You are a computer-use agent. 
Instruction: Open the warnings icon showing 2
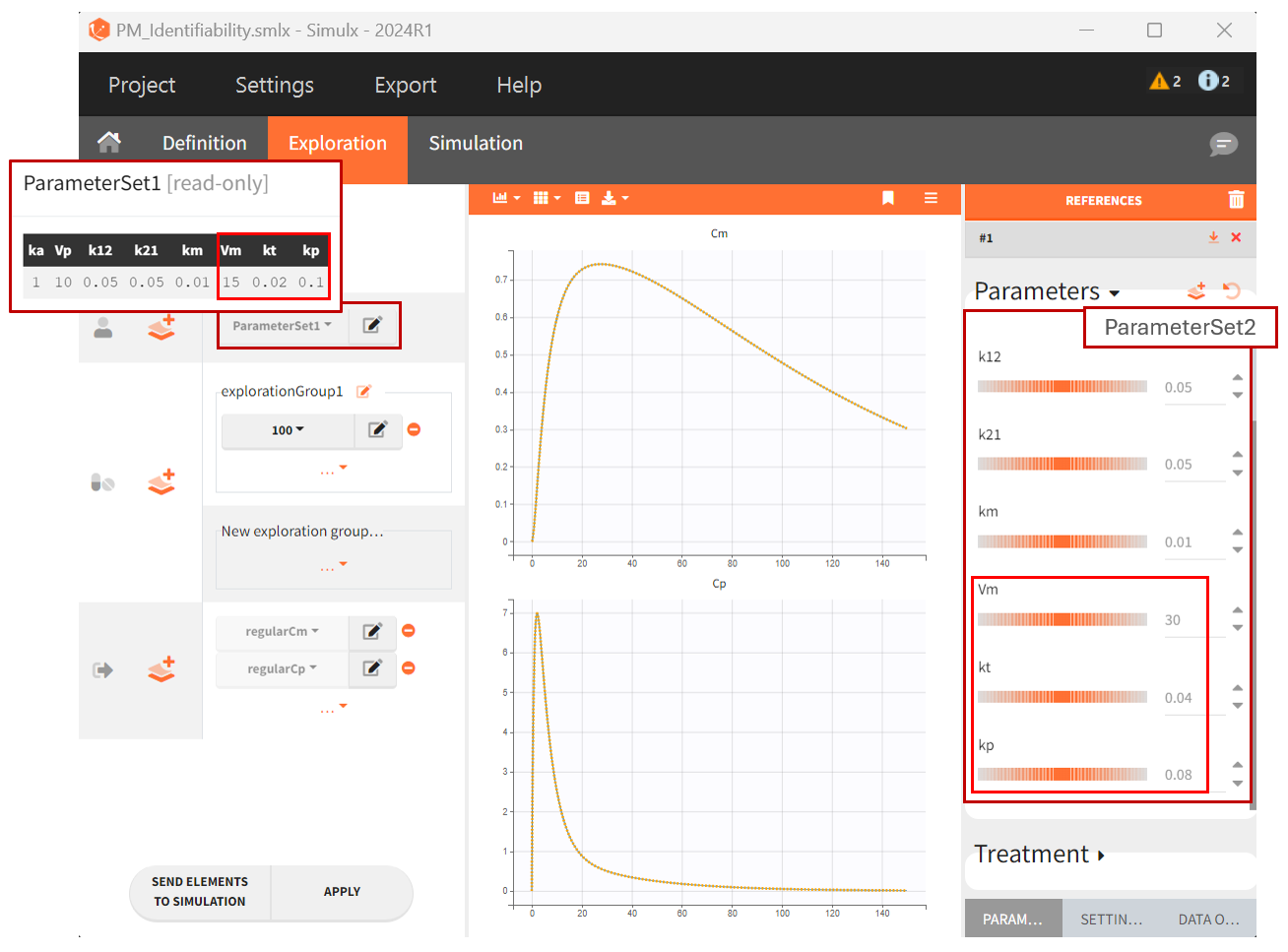pyautogui.click(x=1165, y=81)
